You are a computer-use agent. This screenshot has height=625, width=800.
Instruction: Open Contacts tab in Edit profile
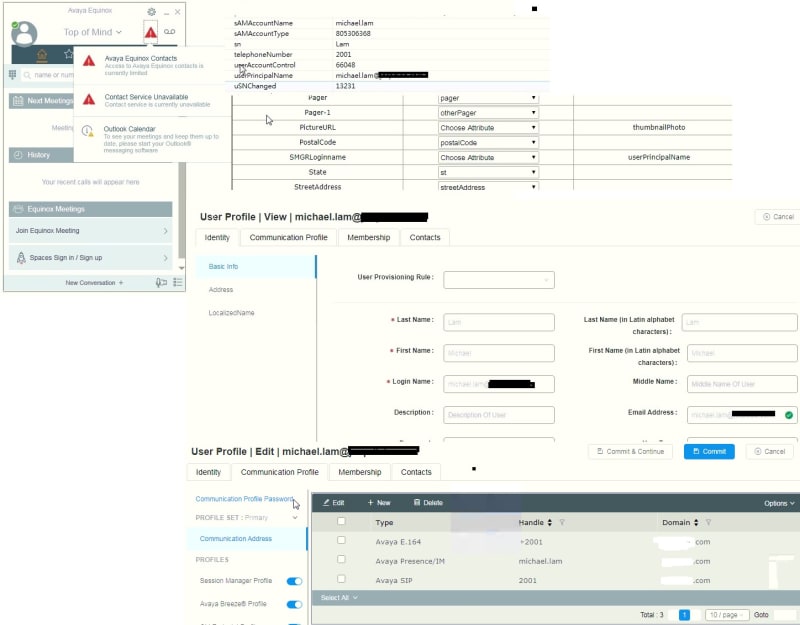point(416,472)
